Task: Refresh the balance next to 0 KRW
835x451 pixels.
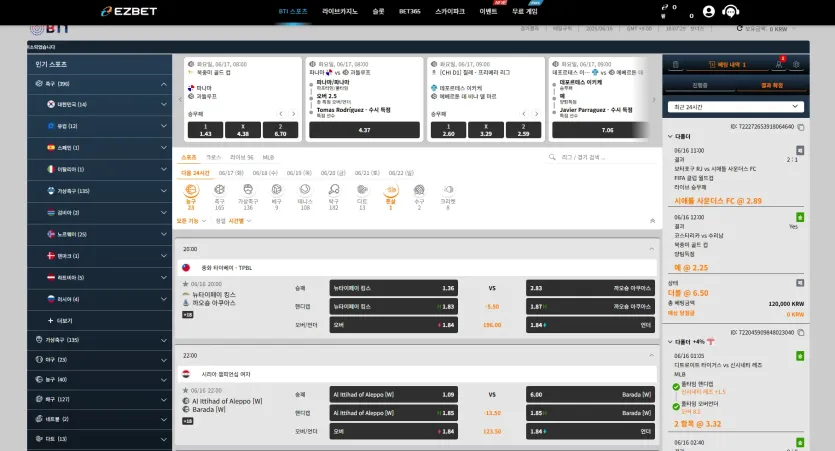Action: (740, 28)
